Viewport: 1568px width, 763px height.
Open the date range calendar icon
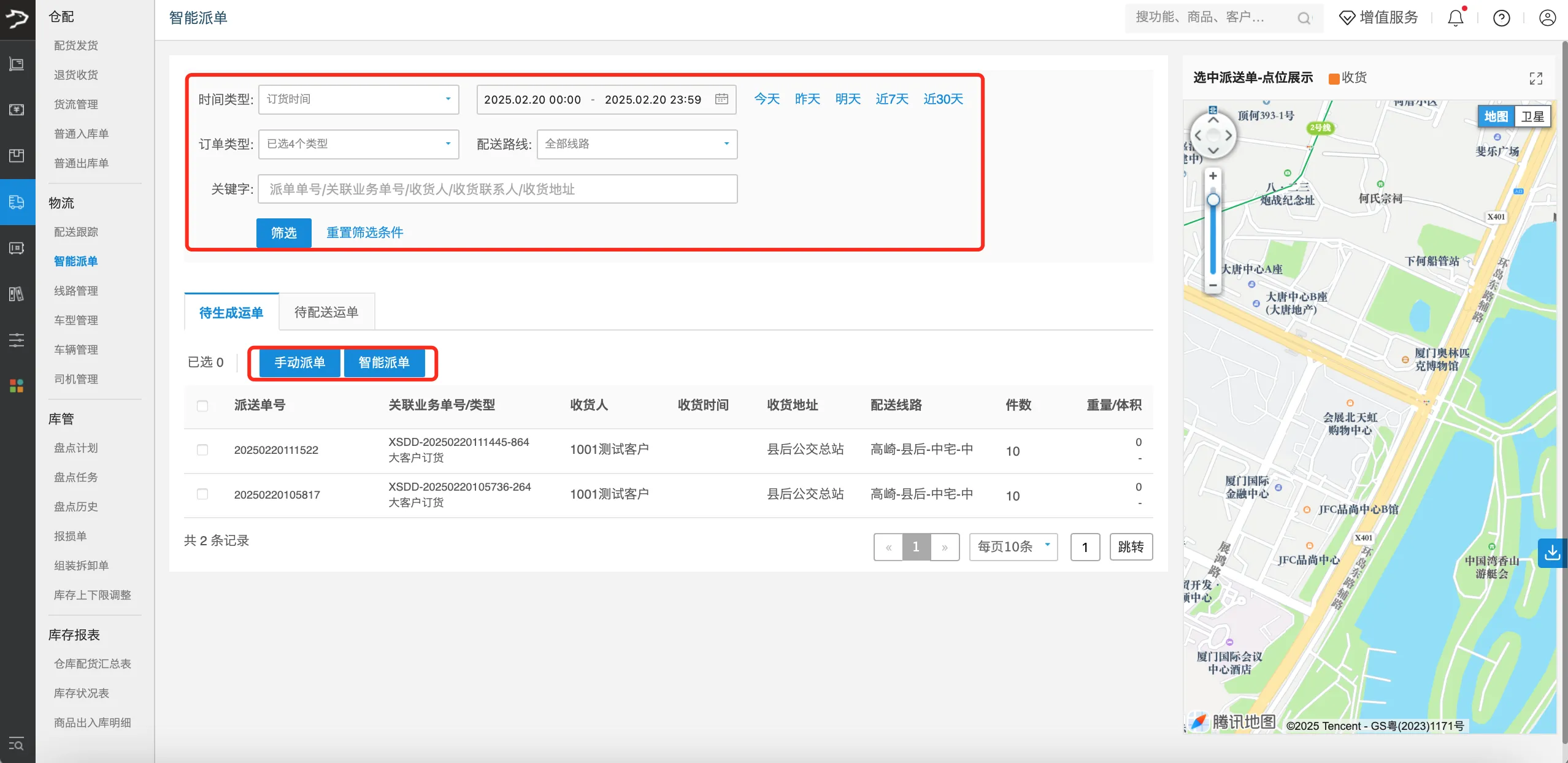721,99
